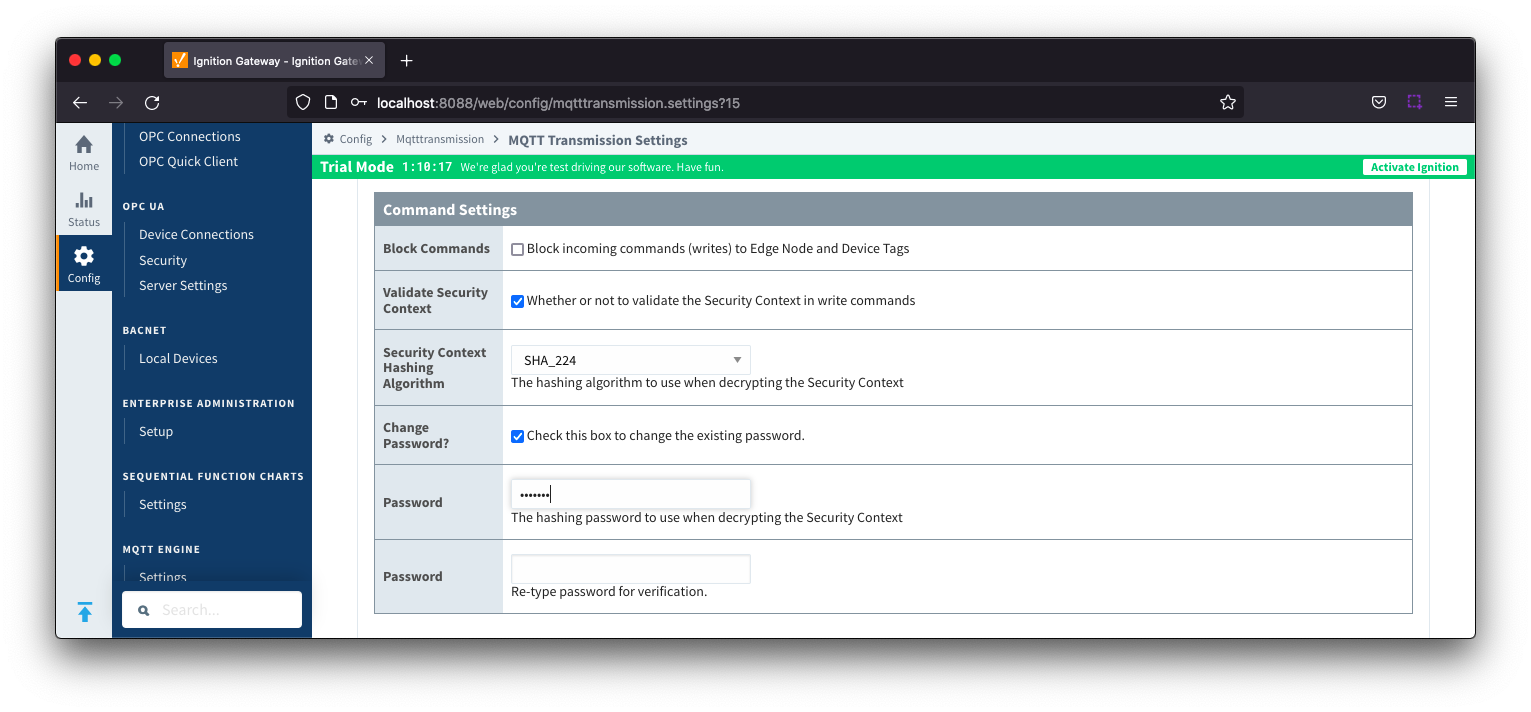Open the Status section icon
The image size is (1531, 712).
(x=84, y=201)
